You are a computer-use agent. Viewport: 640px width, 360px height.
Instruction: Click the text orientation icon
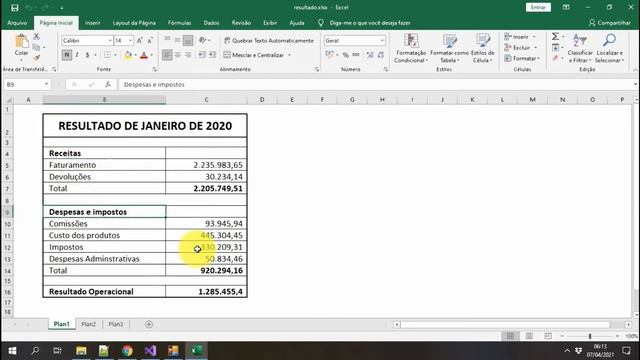click(x=203, y=40)
